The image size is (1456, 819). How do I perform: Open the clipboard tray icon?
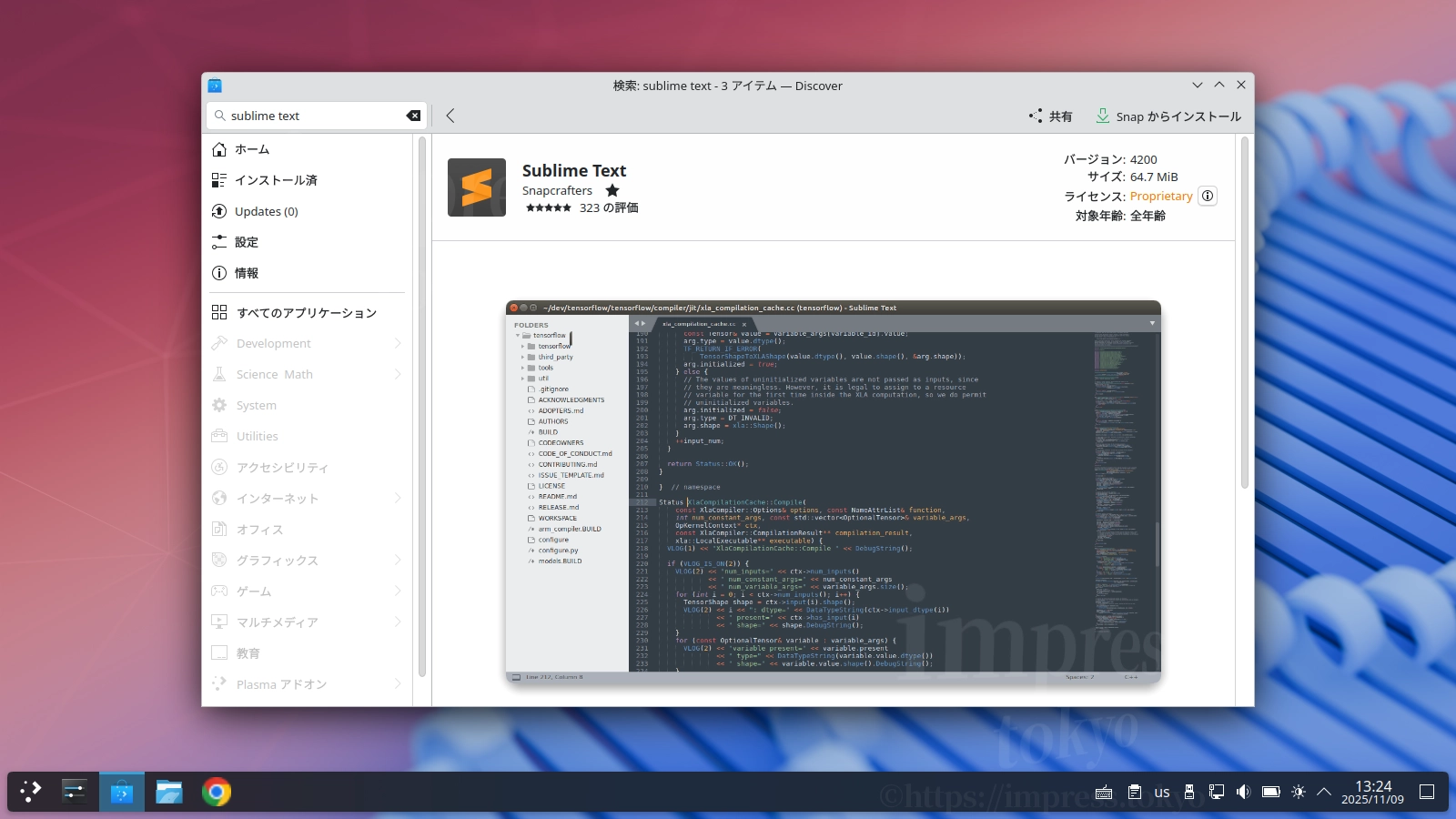point(1134,792)
